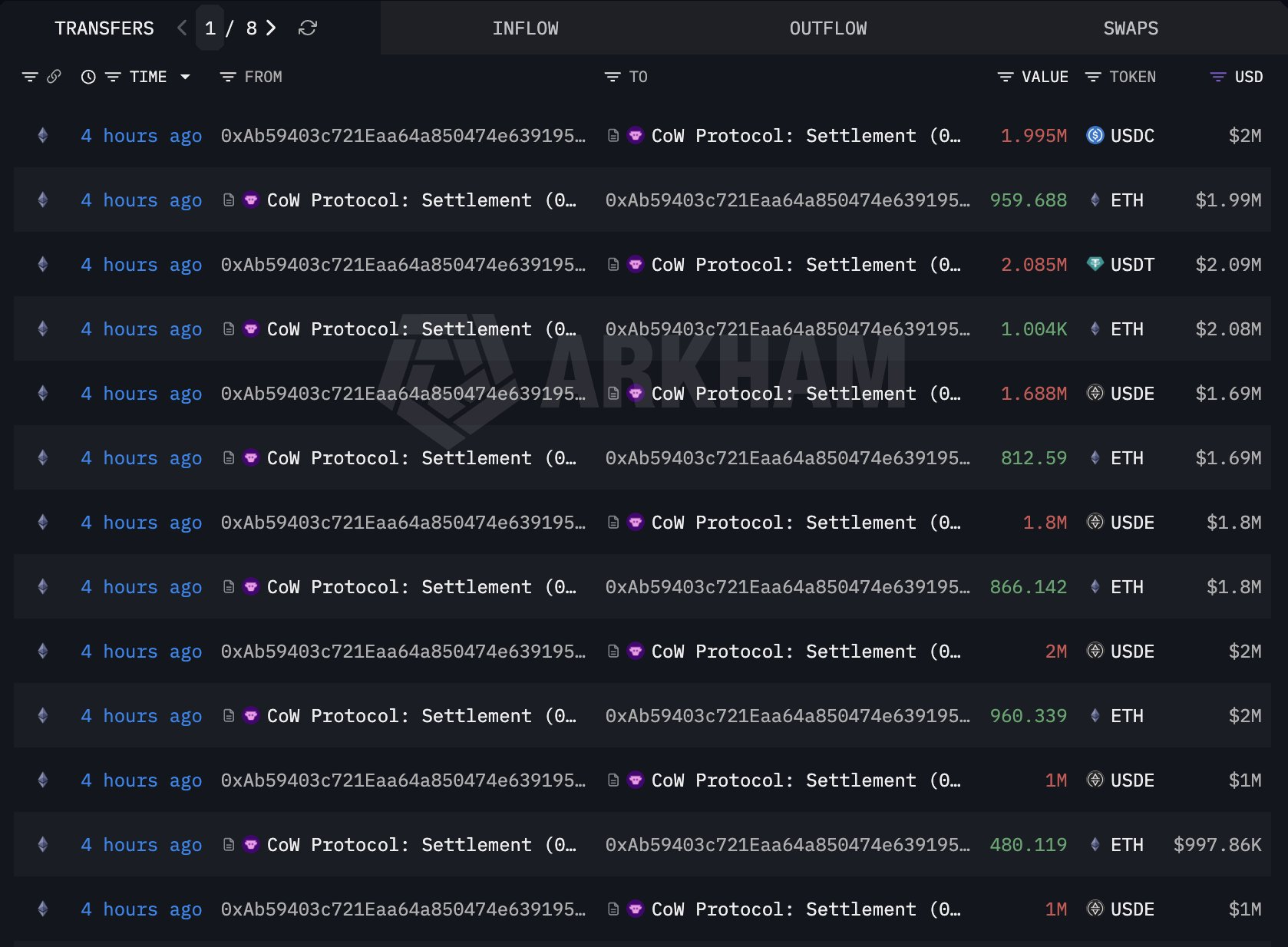Open CoW Protocol Settlement for 959.688 ETH
1288x947 pixels.
coord(421,200)
